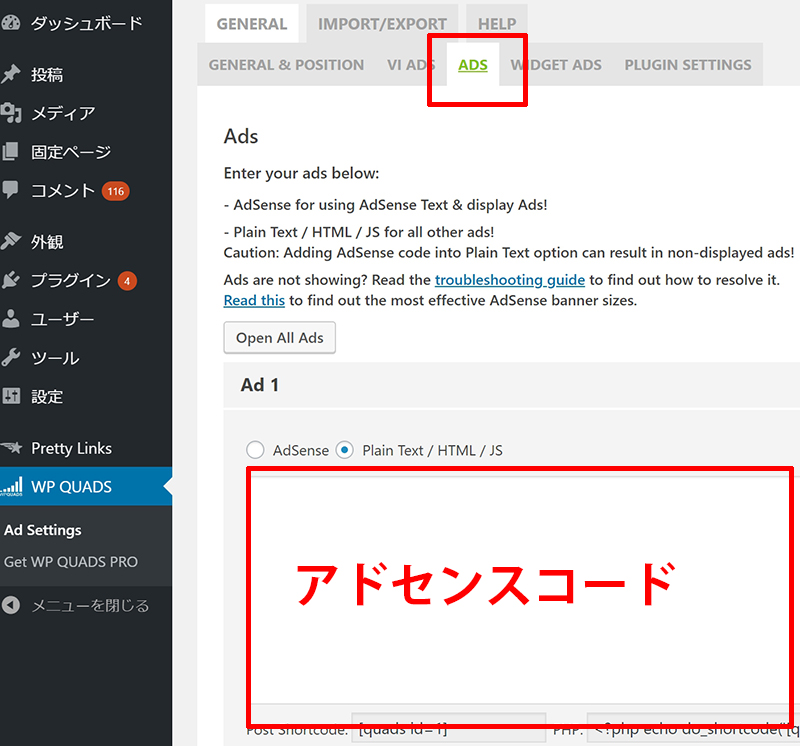Open the 設定 menu item
This screenshot has width=800, height=746.
tap(86, 396)
